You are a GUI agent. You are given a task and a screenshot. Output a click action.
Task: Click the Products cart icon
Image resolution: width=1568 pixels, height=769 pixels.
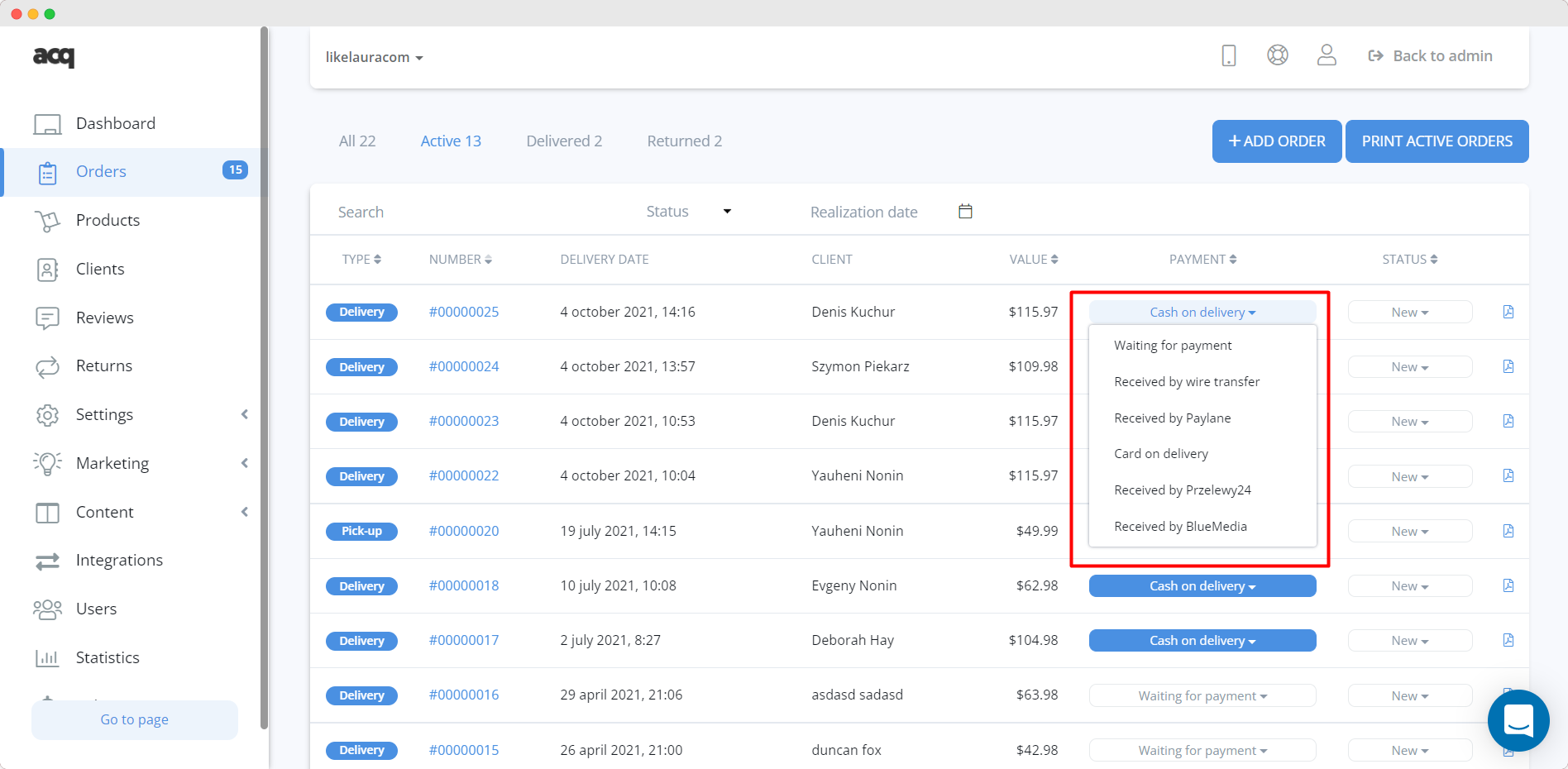coord(47,221)
